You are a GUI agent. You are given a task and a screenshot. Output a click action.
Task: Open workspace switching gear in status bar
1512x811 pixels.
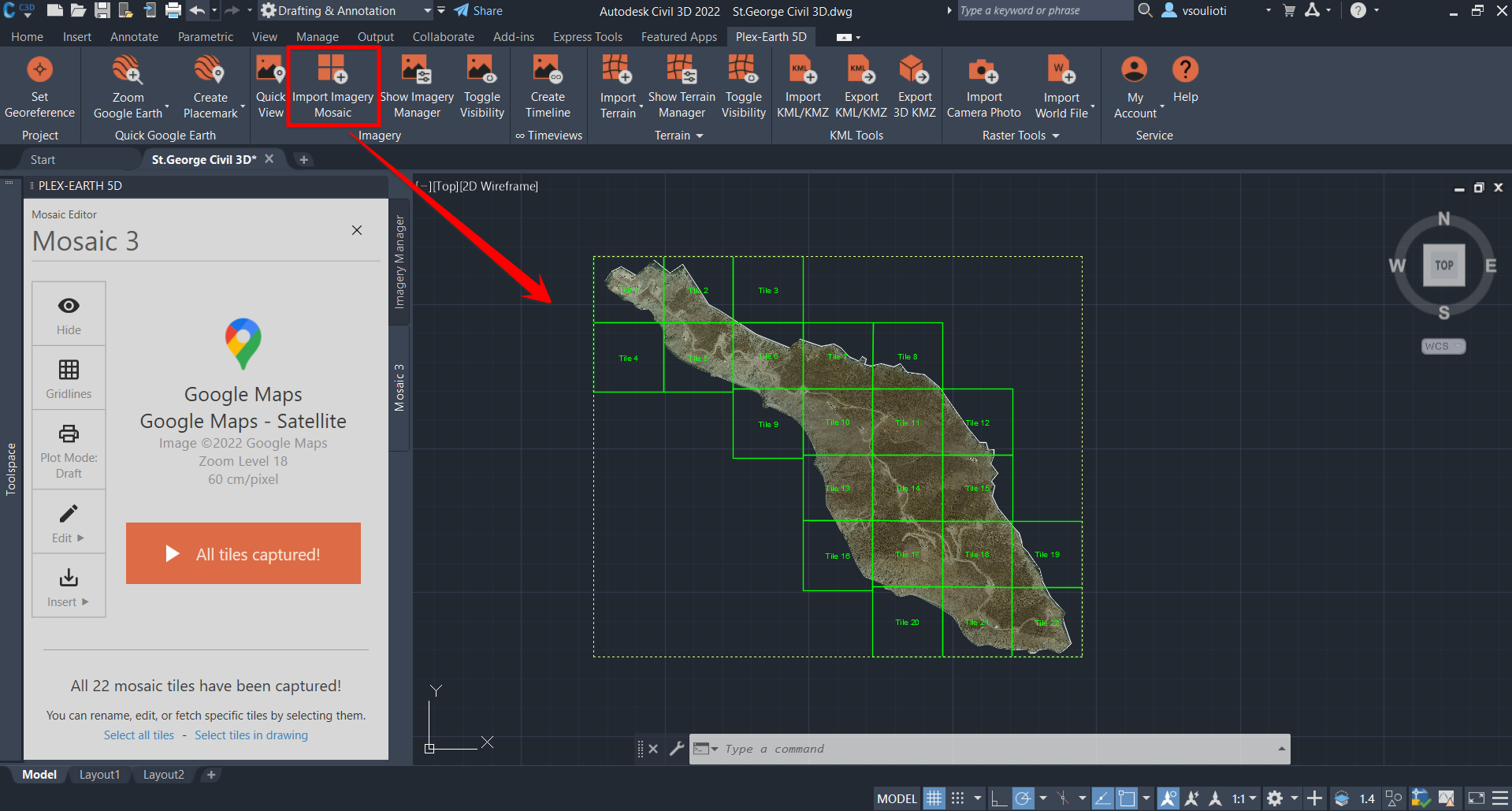click(x=1275, y=798)
